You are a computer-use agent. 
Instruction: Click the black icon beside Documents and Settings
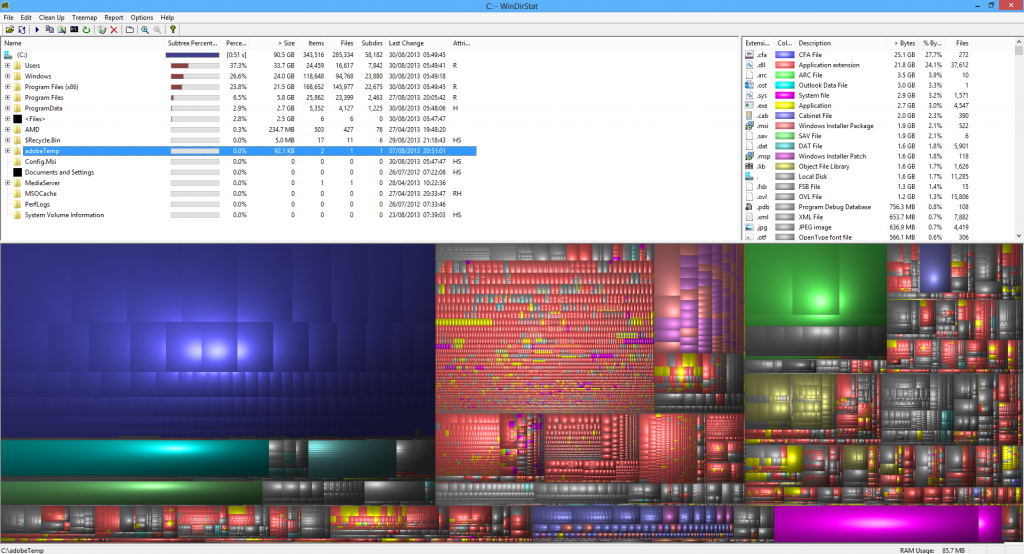coord(18,172)
